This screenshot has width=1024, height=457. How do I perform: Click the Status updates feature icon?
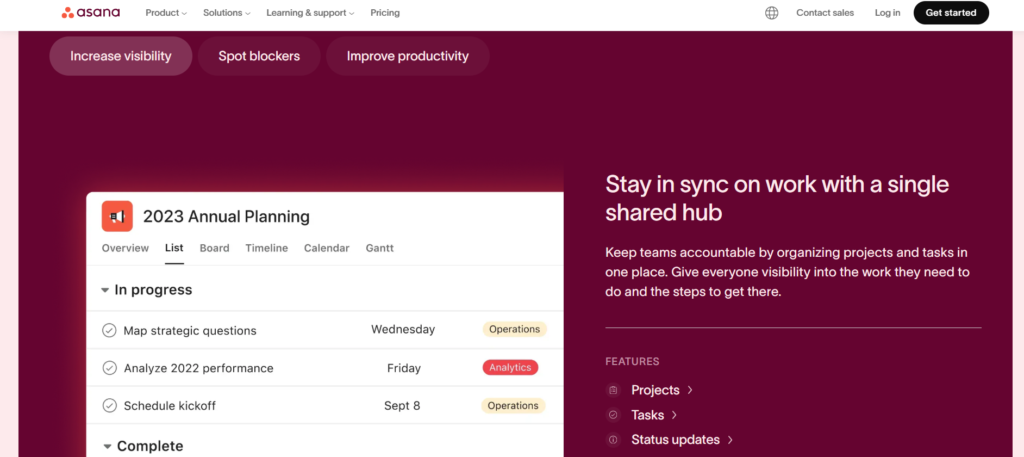click(614, 440)
